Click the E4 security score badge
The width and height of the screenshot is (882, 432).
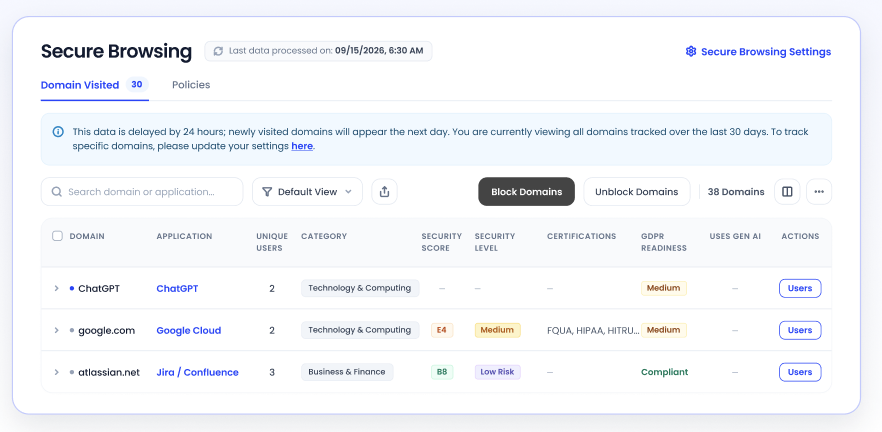tap(442, 330)
